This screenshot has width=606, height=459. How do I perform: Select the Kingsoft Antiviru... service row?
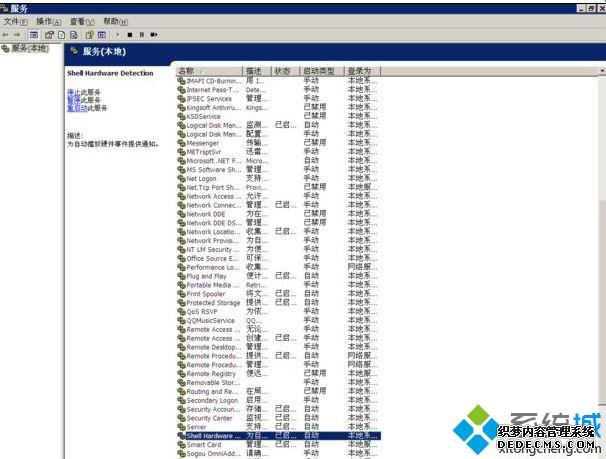[x=279, y=107]
